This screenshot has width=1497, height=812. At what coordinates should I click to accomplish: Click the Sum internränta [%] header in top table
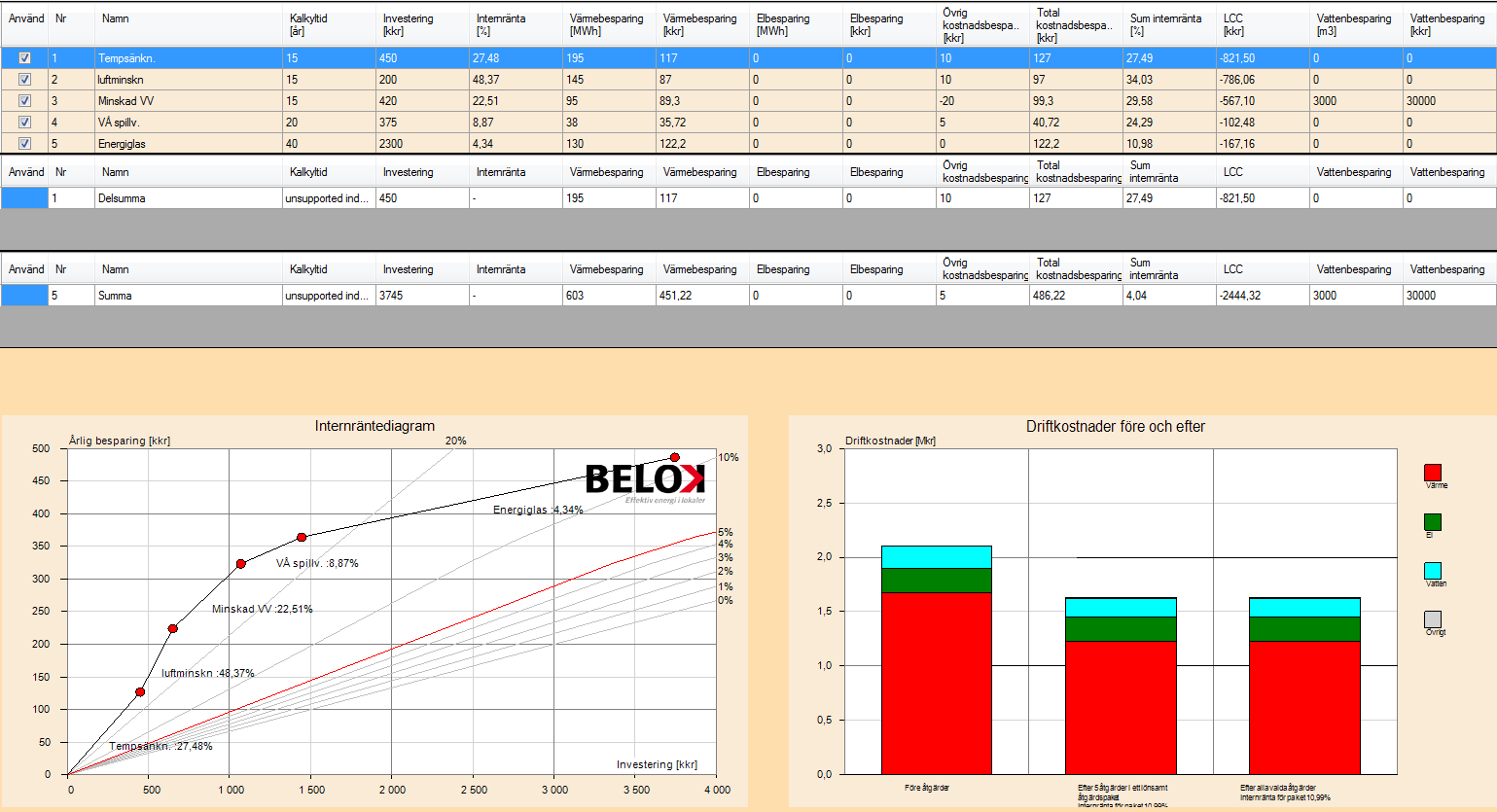(x=1170, y=24)
